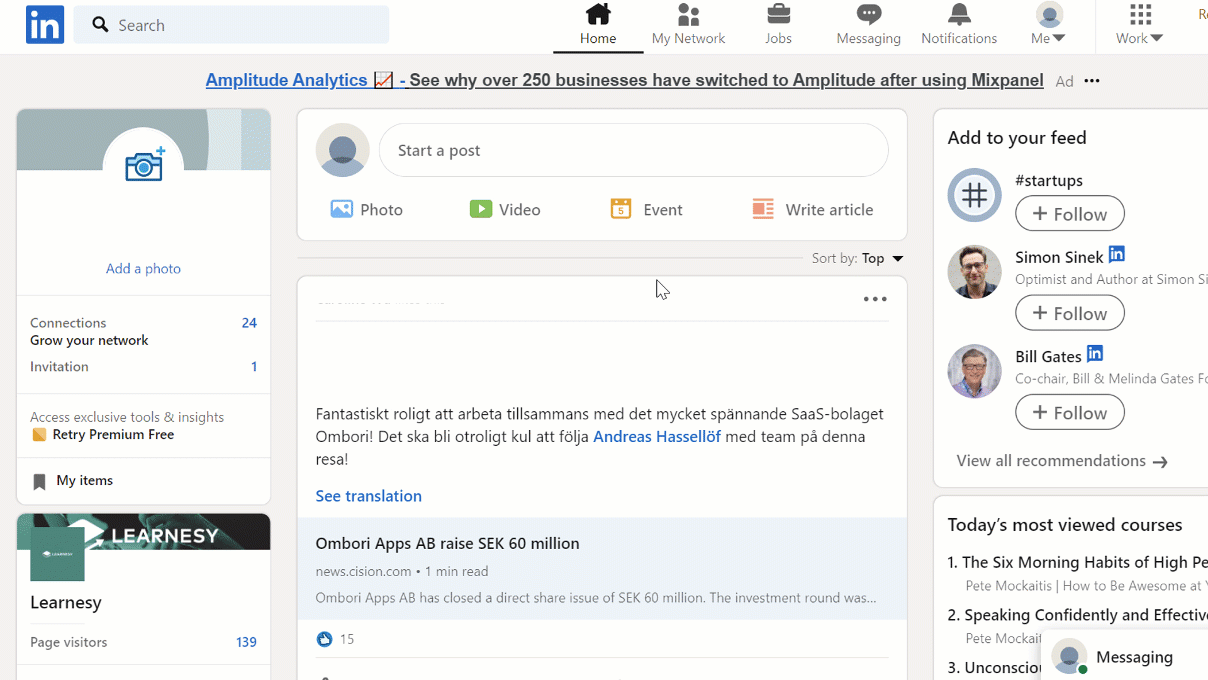Open the ad options three-dot menu
1208x680 pixels.
1092,81
